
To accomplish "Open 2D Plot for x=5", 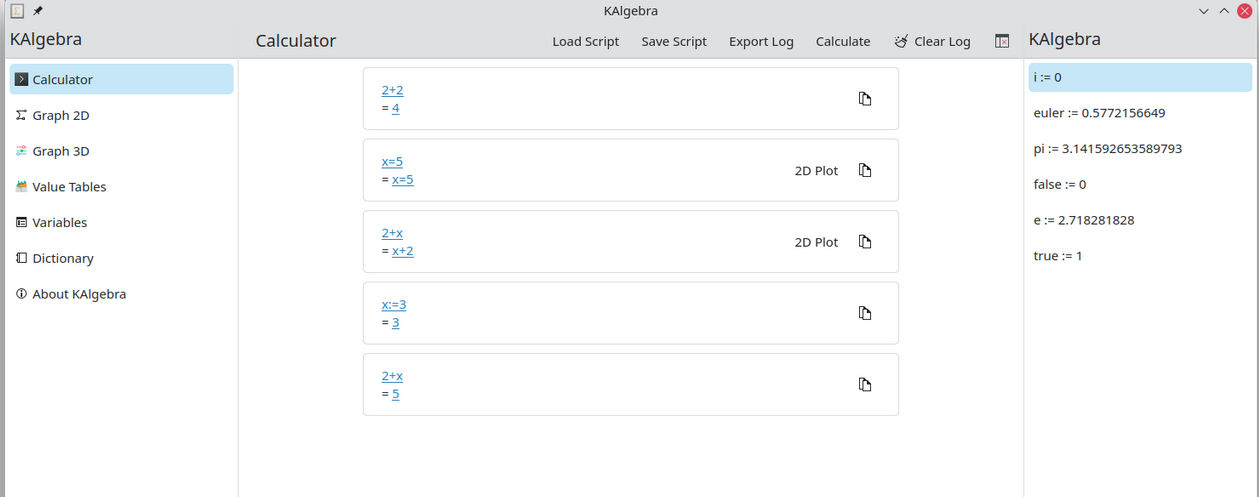I will (816, 171).
